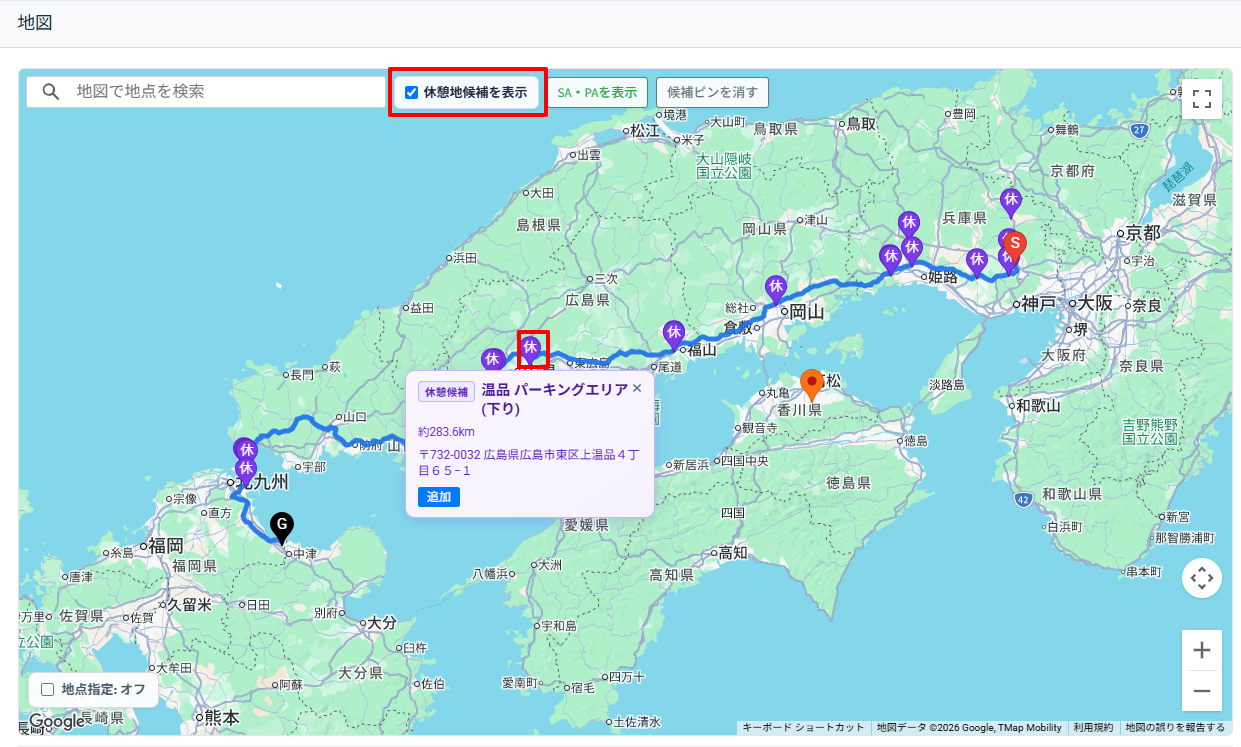
Task: Click the 〒732-0032 address text
Action: 528,462
